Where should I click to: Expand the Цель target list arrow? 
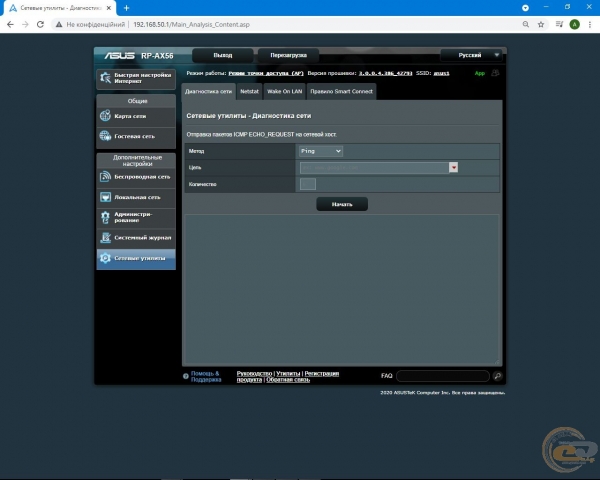[453, 167]
